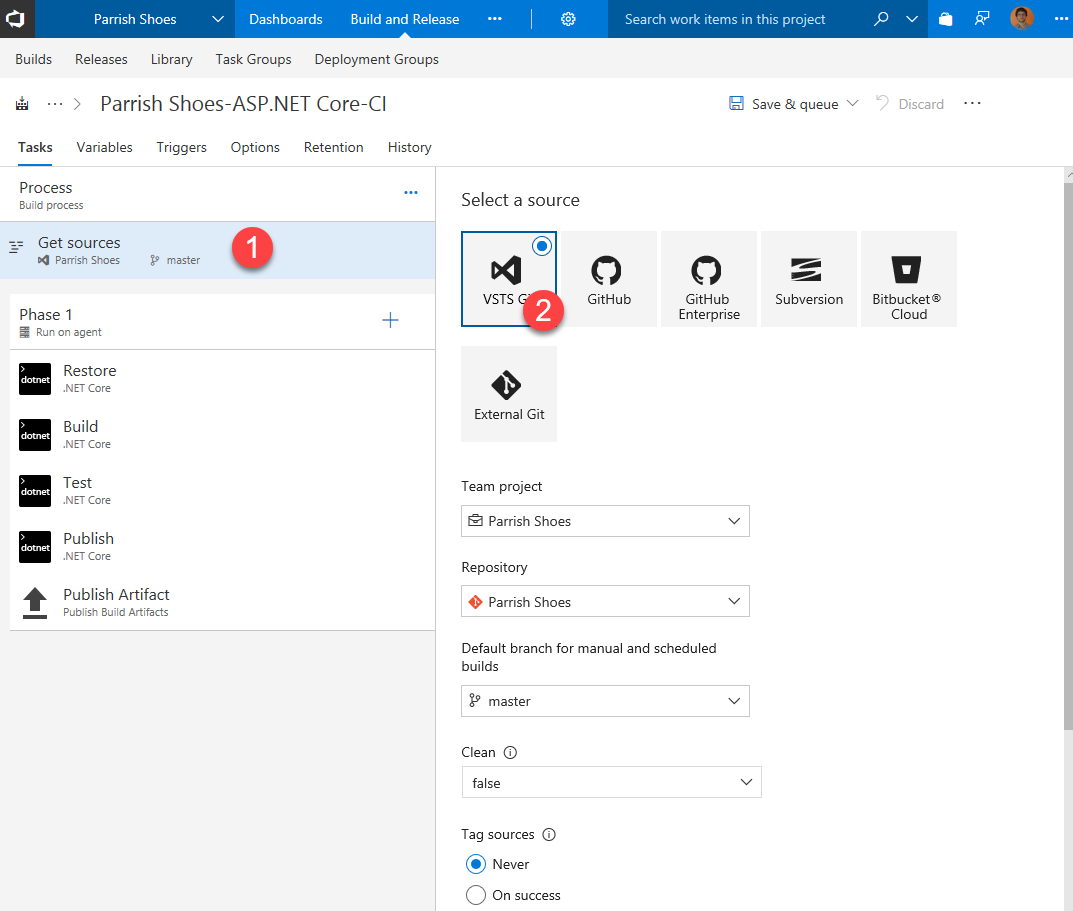Viewport: 1073px width, 911px height.
Task: Open the default branch master dropdown
Action: 605,701
